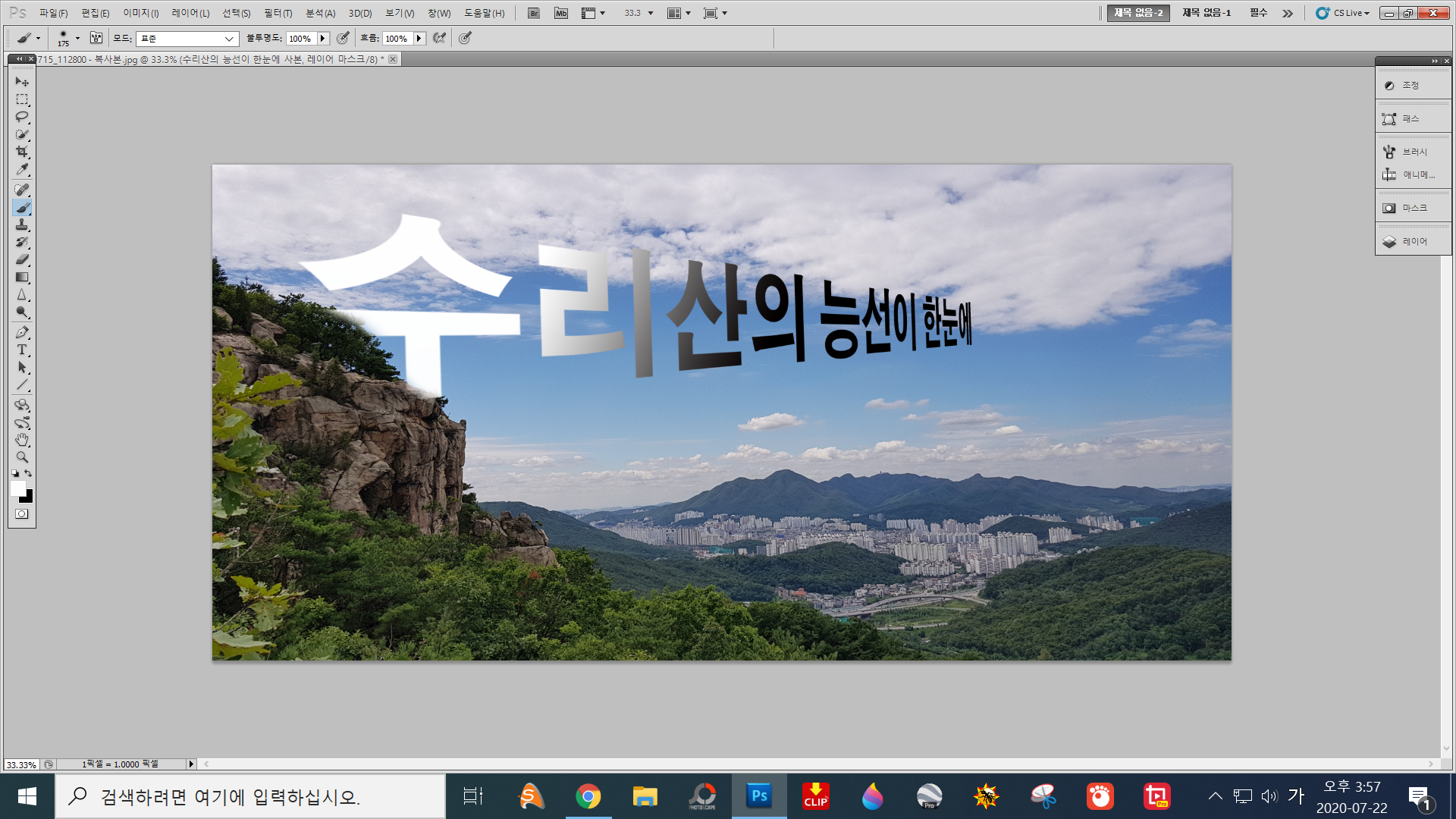Toggle Quick Mask mode
This screenshot has width=1456, height=819.
21,514
